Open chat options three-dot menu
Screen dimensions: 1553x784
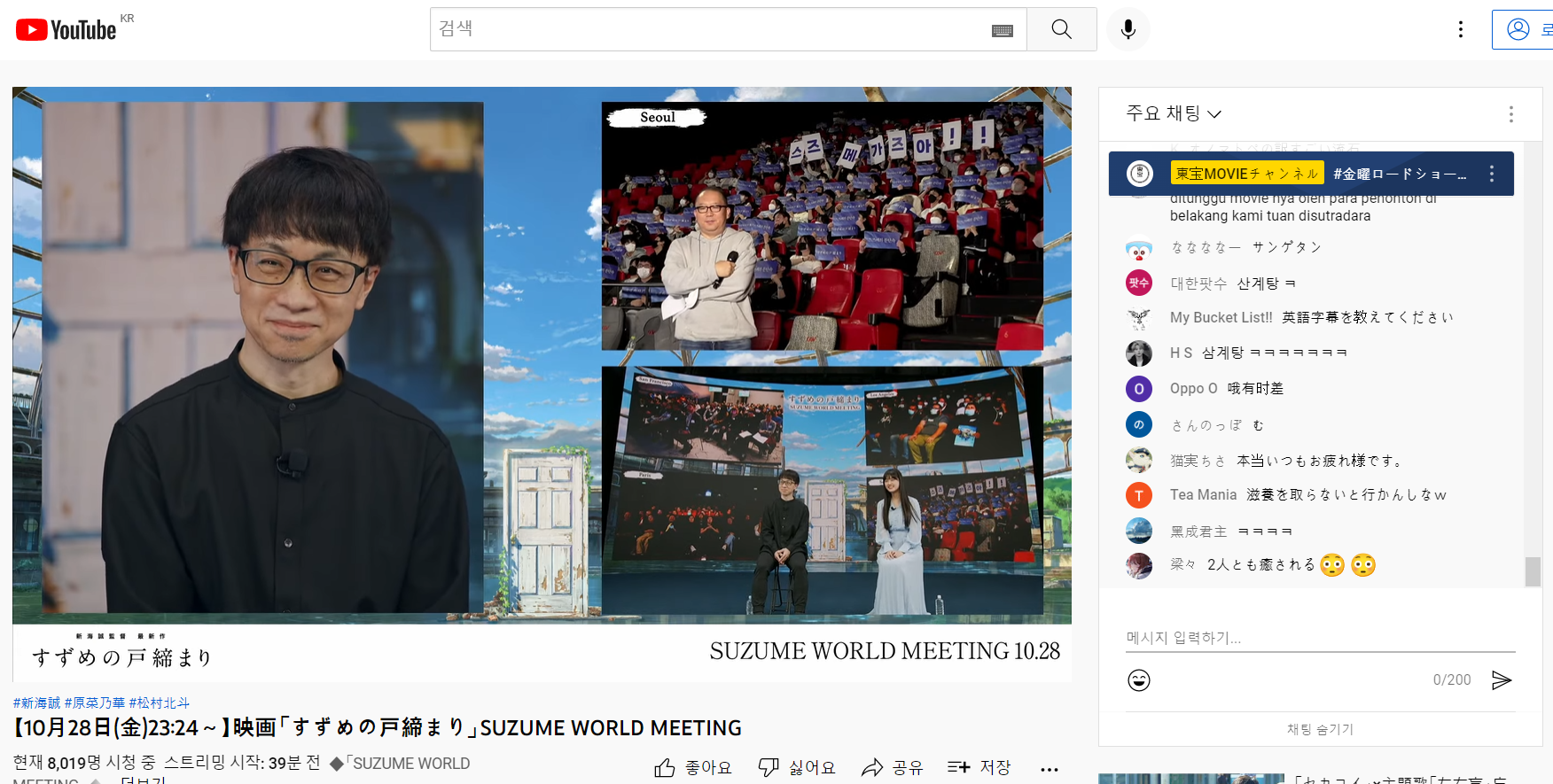(1511, 114)
